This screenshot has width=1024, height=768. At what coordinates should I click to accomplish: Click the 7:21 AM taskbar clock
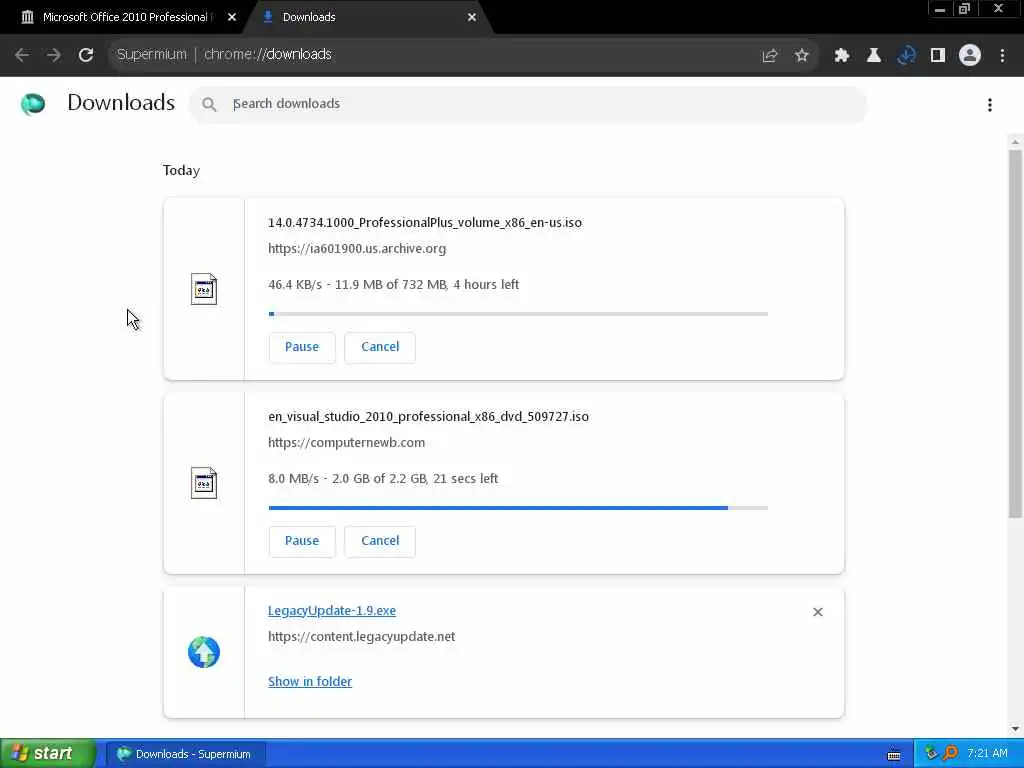987,754
